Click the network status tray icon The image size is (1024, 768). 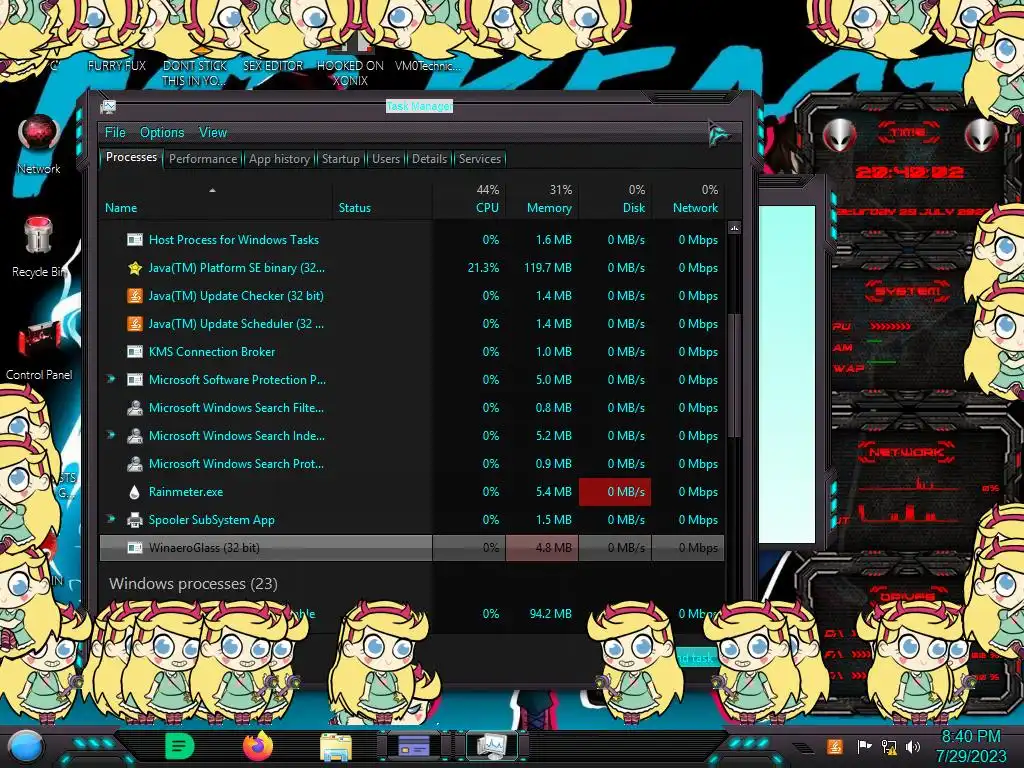tap(889, 746)
